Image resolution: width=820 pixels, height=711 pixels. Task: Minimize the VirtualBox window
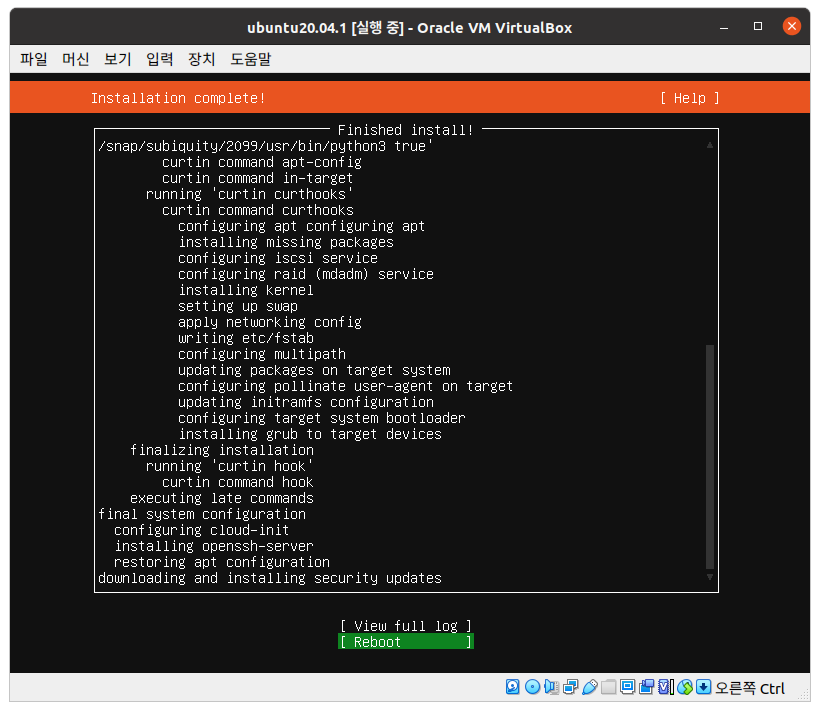point(724,27)
